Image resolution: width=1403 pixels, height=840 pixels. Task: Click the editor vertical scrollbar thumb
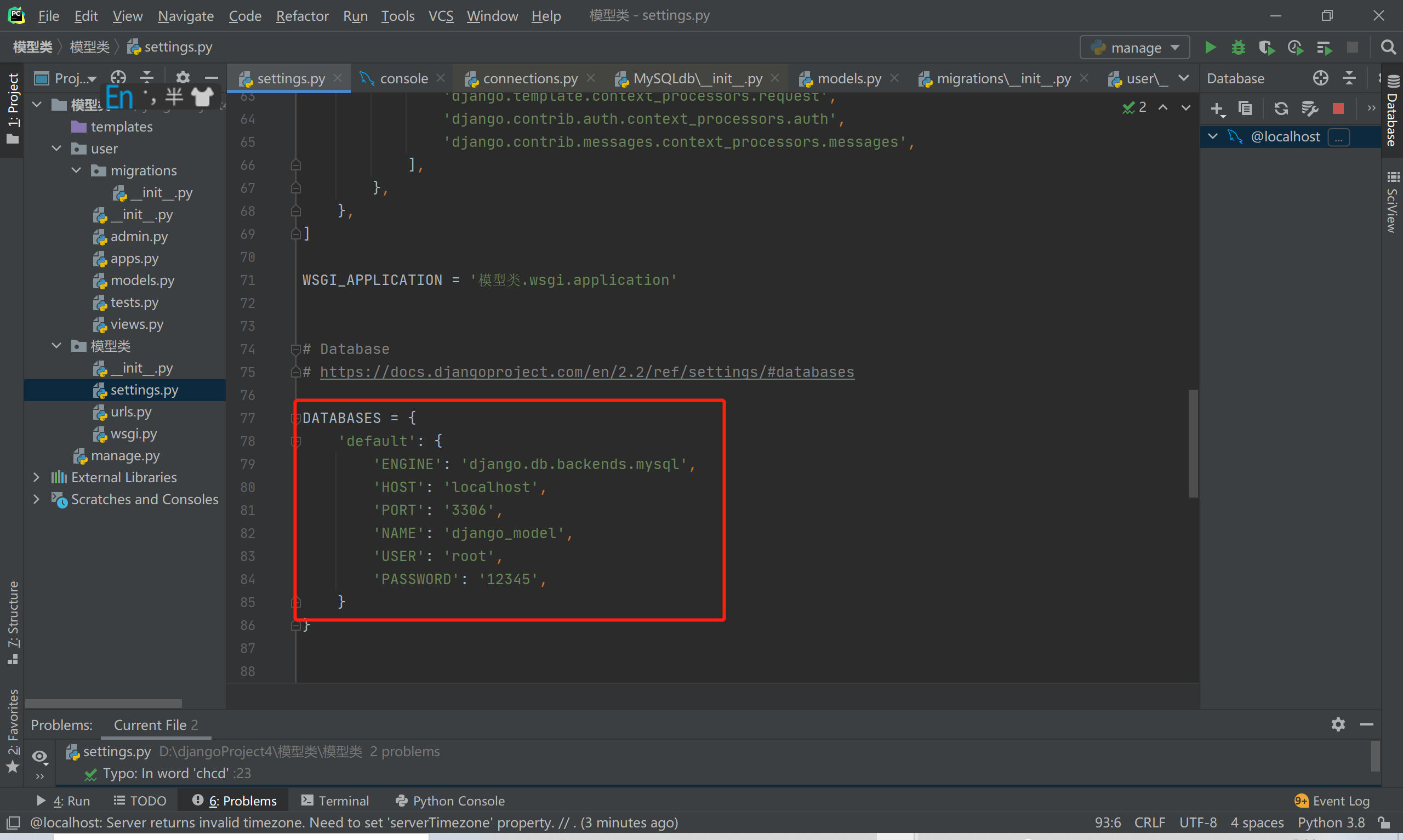click(x=1193, y=443)
